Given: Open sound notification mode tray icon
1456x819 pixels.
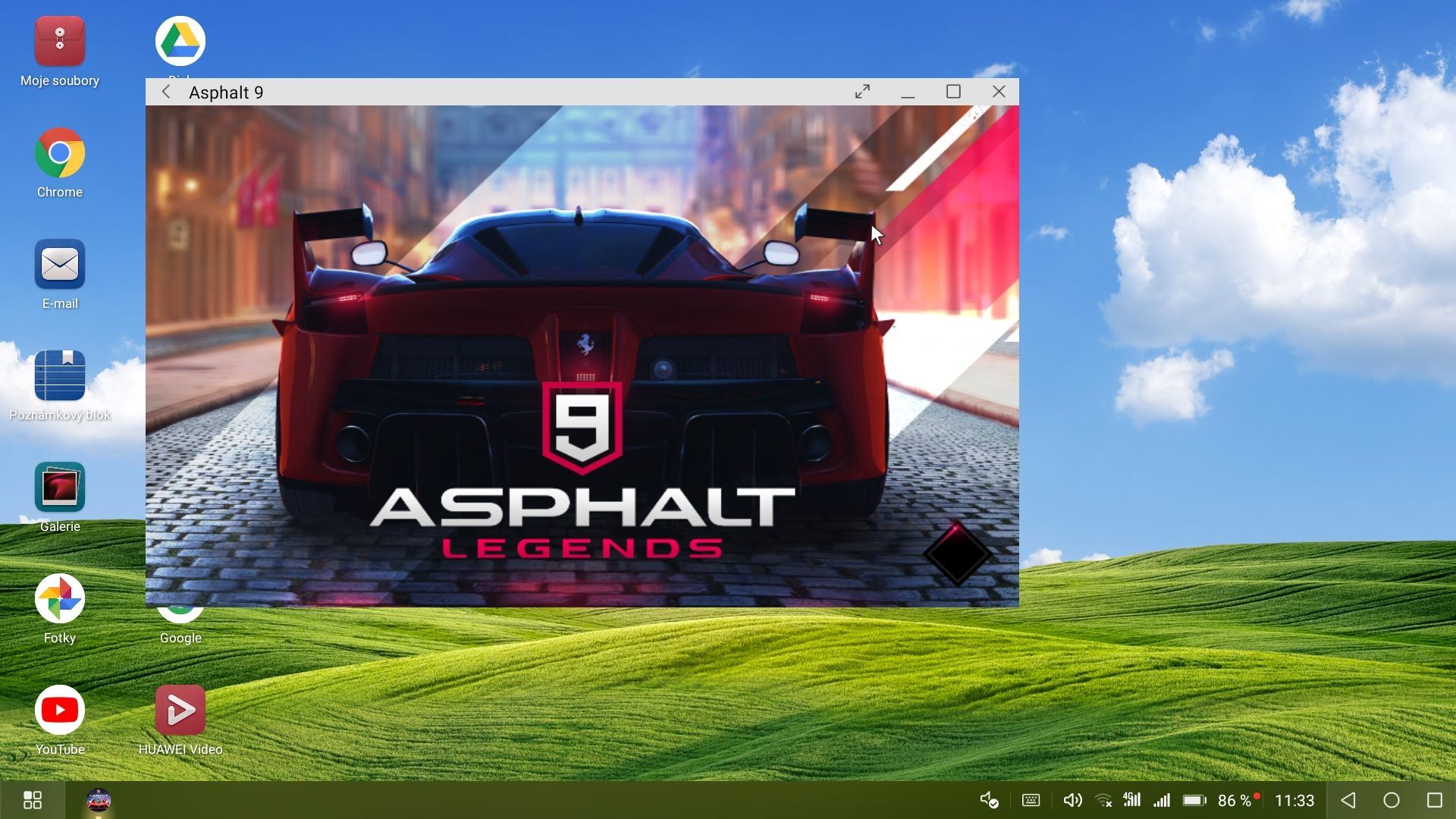Looking at the screenshot, I should pyautogui.click(x=989, y=800).
